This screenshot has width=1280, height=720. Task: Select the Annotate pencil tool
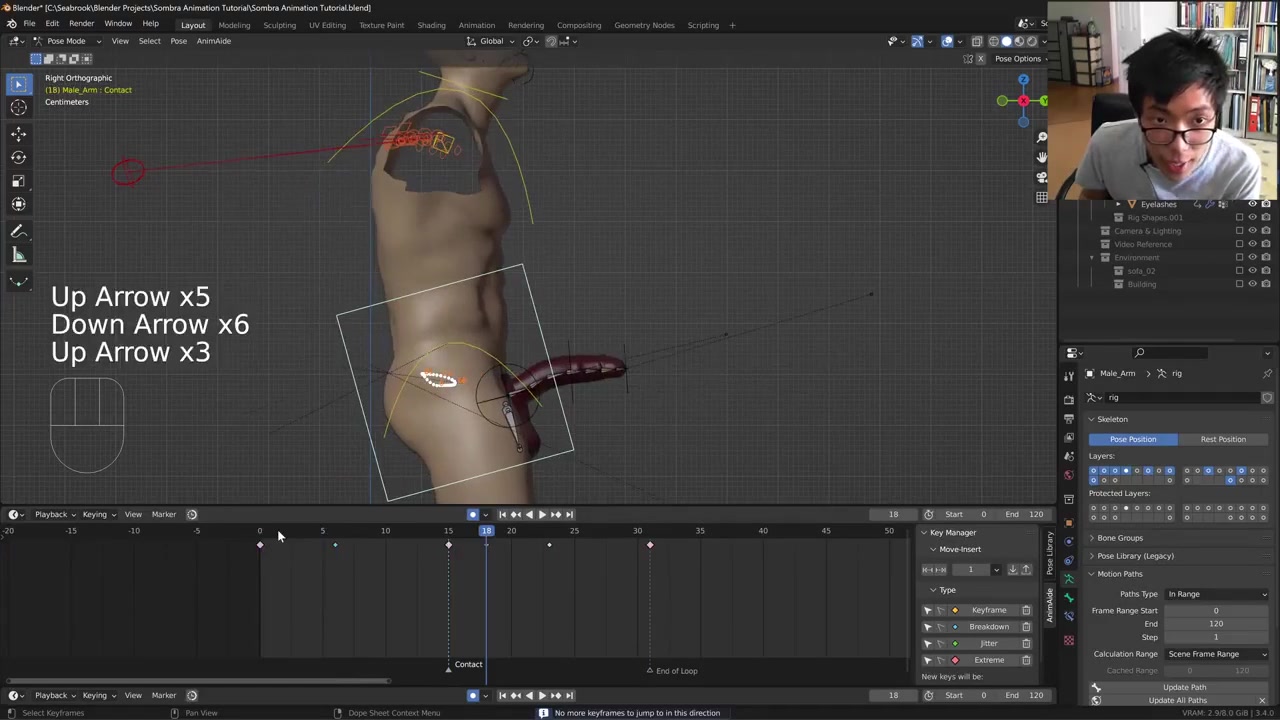(x=18, y=231)
